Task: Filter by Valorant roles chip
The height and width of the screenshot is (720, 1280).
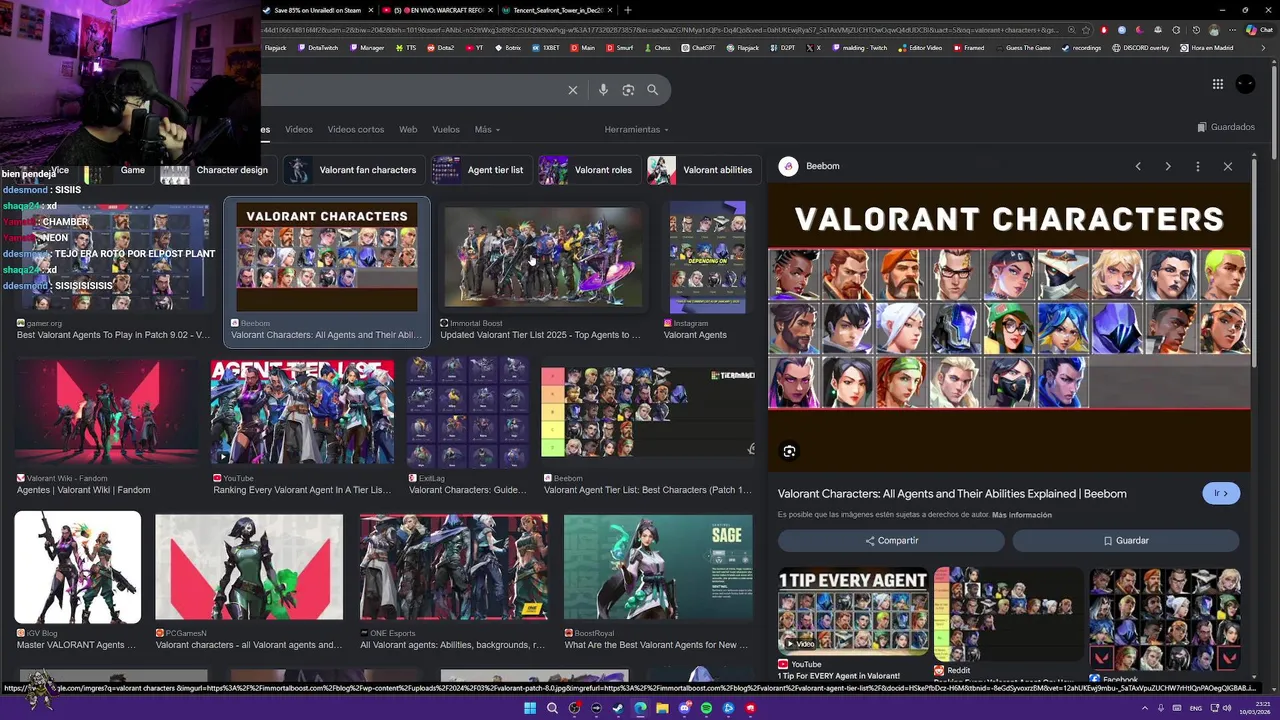Action: pos(590,170)
